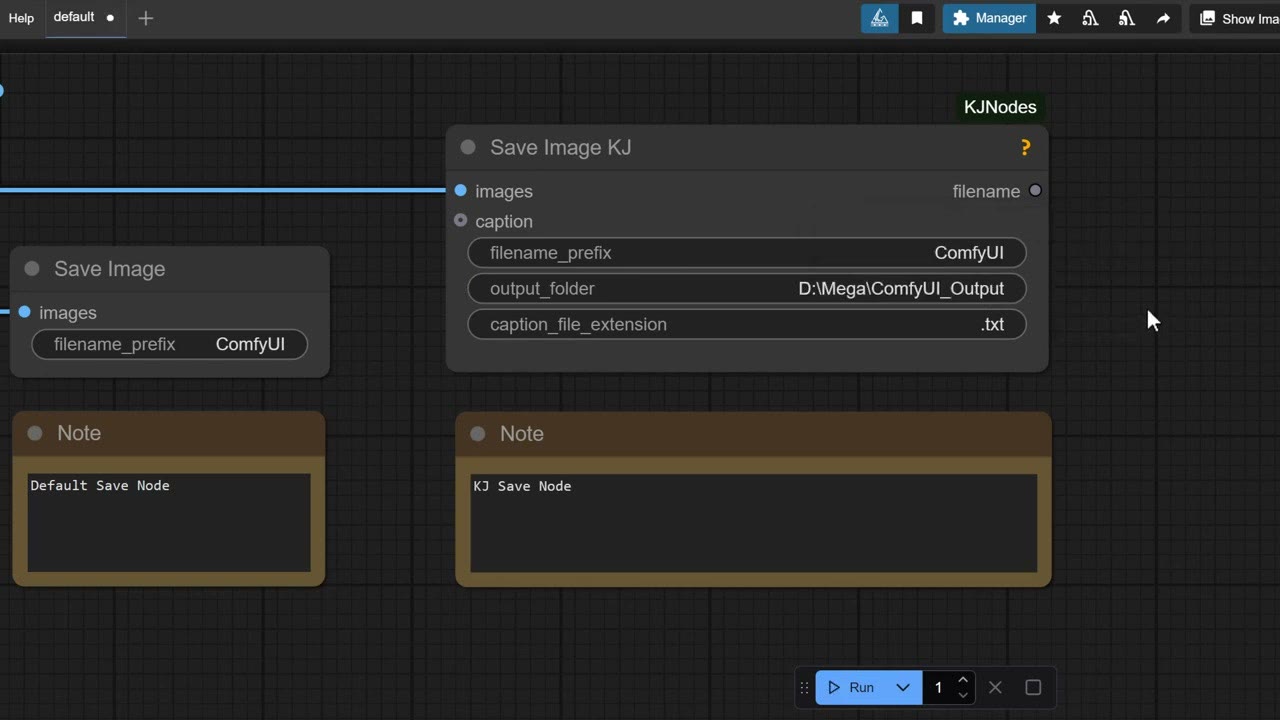Add a new workflow tab with plus icon

146,18
